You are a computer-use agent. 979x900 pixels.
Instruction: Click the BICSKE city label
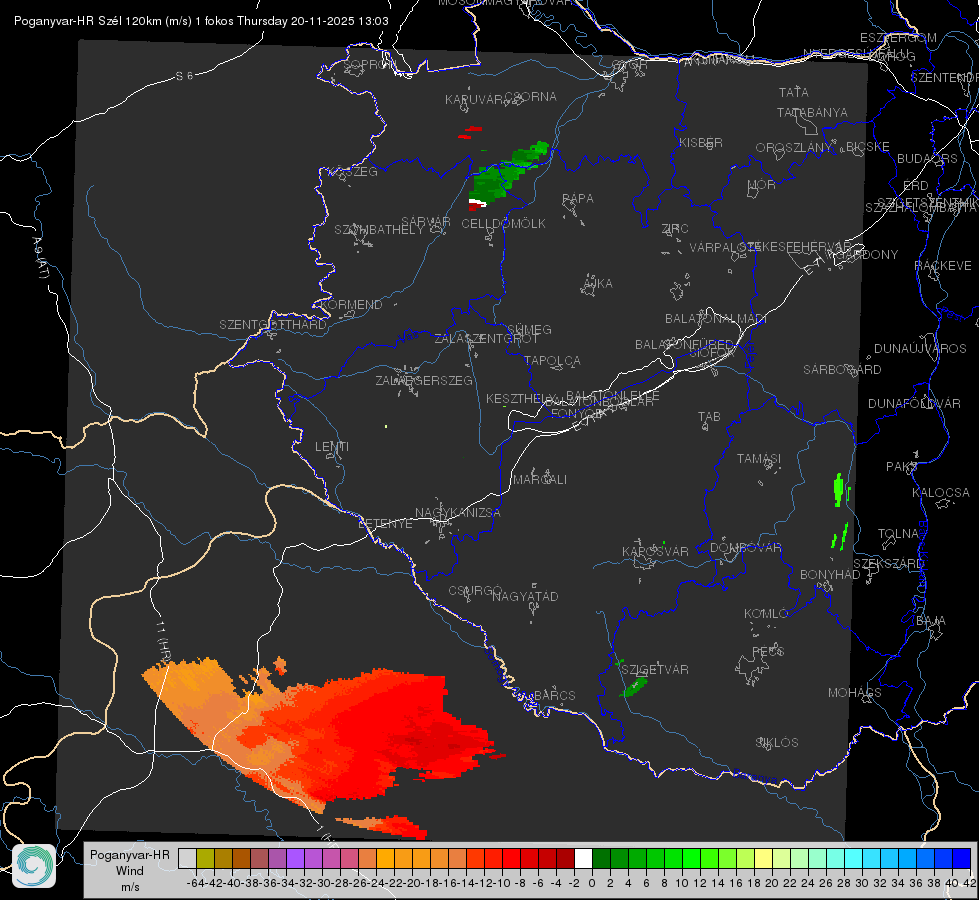tap(868, 147)
